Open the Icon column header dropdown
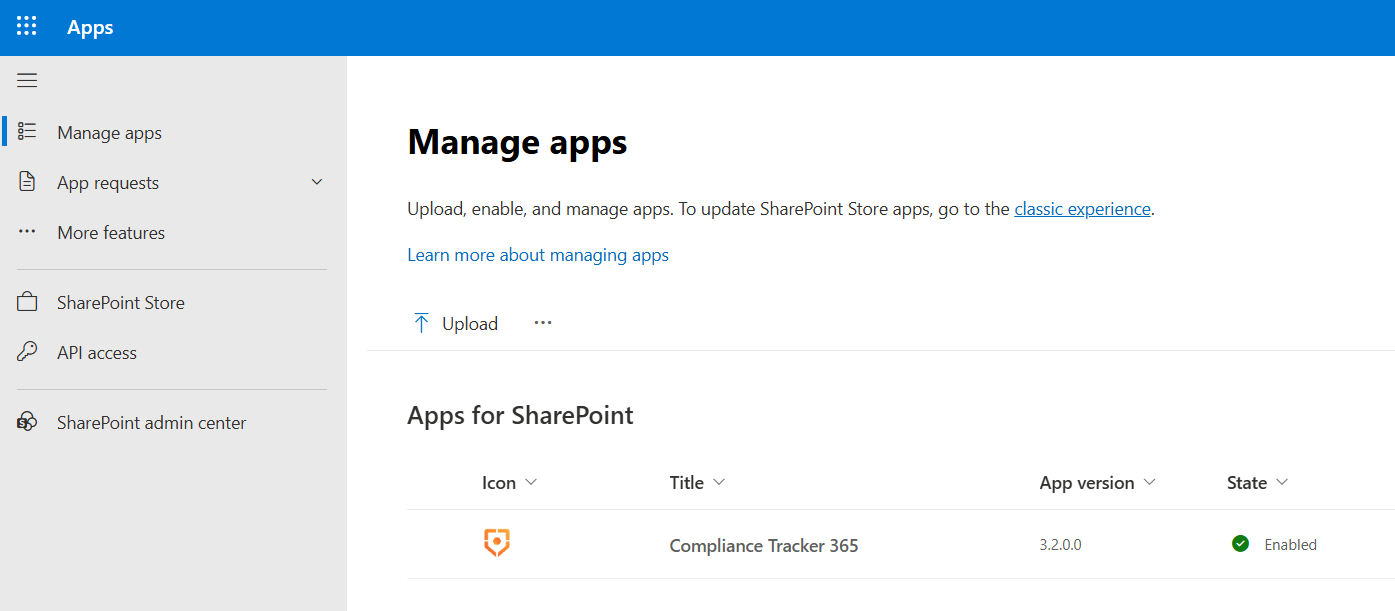The width and height of the screenshot is (1395, 611). click(x=531, y=482)
